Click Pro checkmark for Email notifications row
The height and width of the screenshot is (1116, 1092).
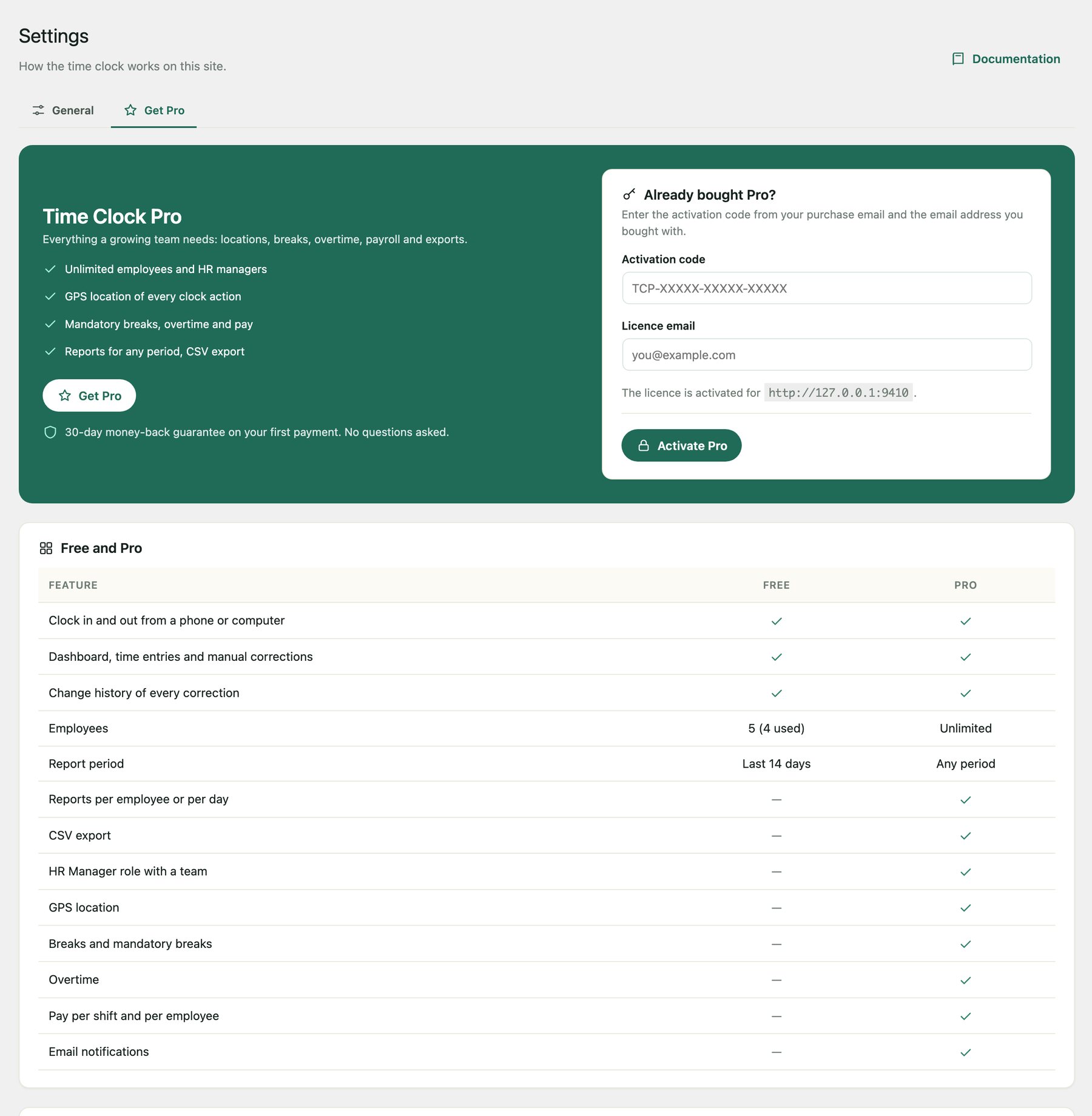[966, 1052]
